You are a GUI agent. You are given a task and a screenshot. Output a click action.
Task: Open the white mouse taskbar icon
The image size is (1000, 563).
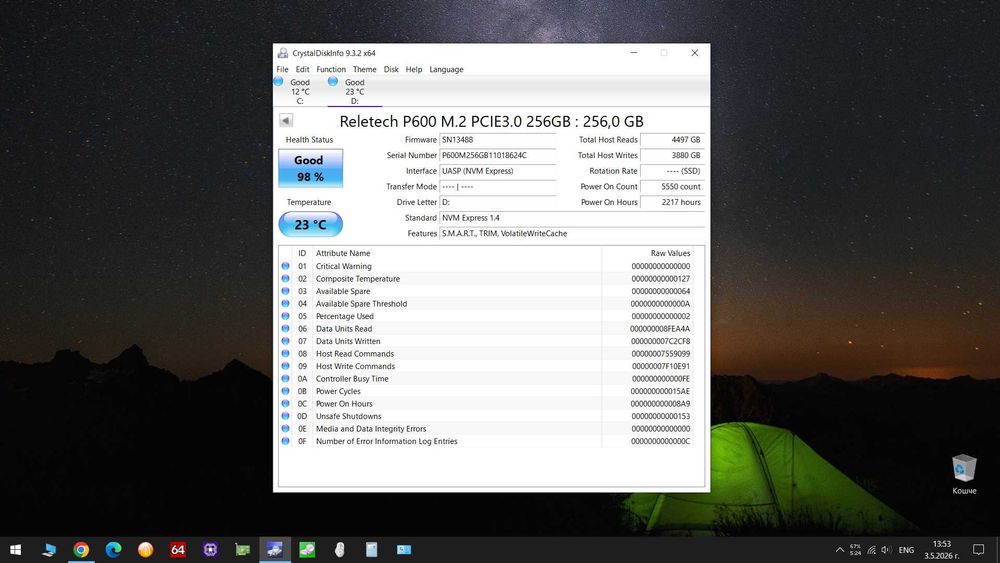click(340, 550)
